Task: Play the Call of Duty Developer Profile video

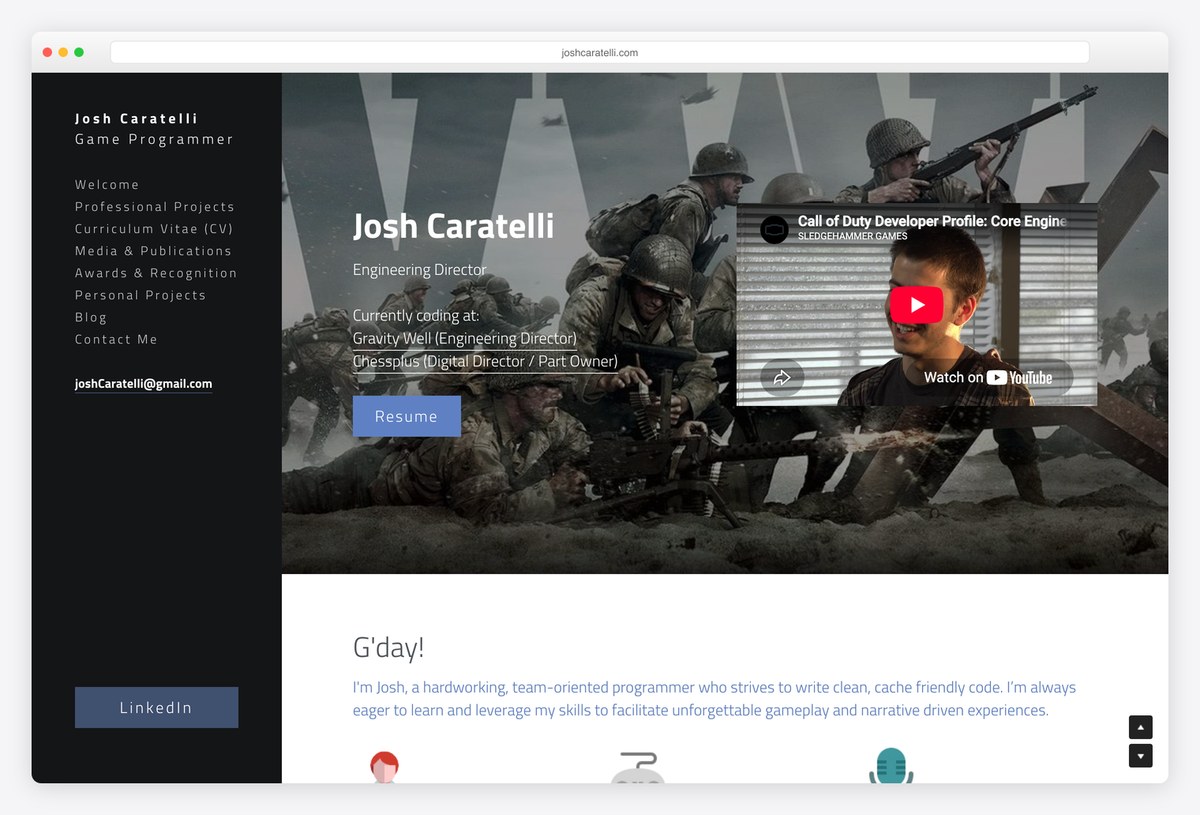Action: point(916,305)
